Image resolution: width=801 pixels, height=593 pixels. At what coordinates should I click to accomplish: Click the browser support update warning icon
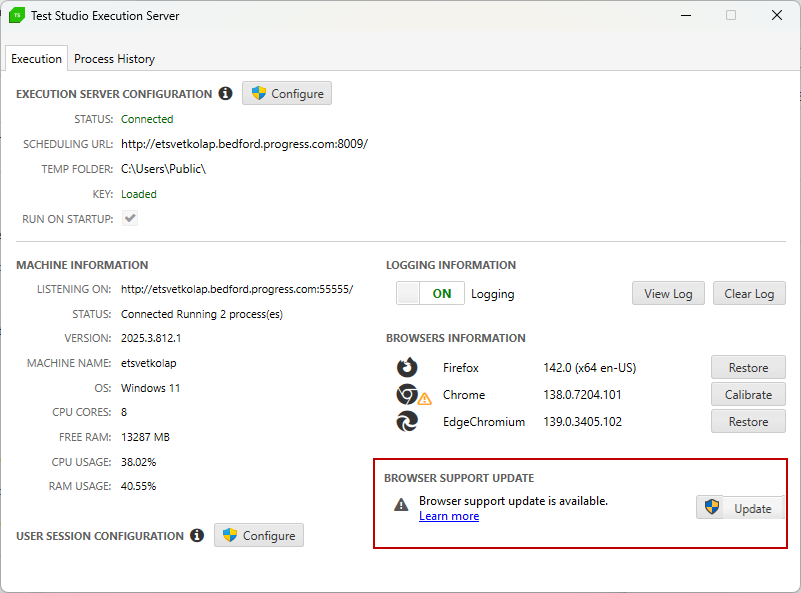point(402,505)
